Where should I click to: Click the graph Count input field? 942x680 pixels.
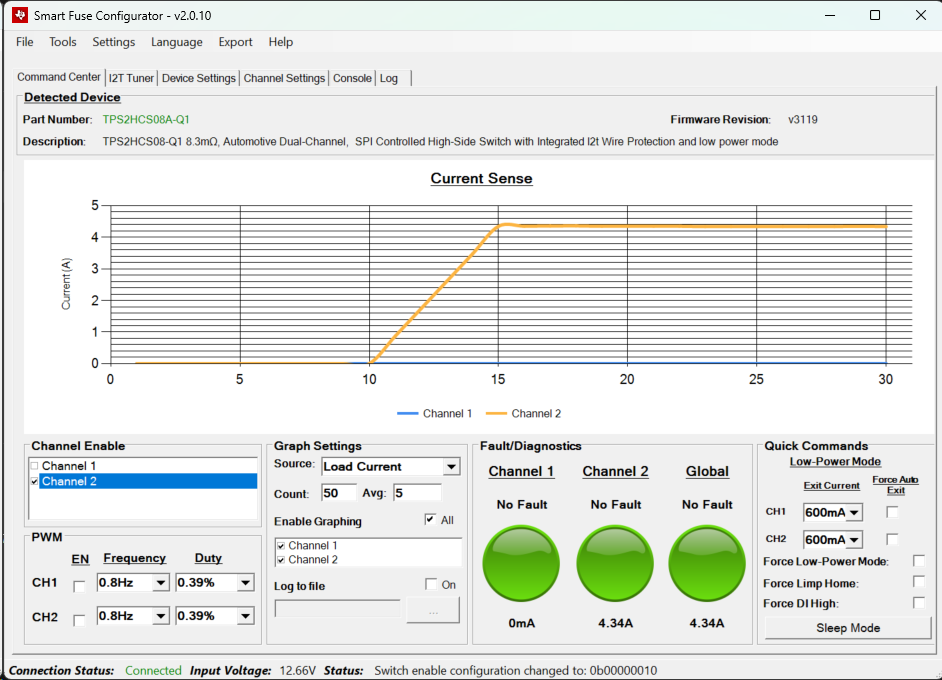coord(338,493)
